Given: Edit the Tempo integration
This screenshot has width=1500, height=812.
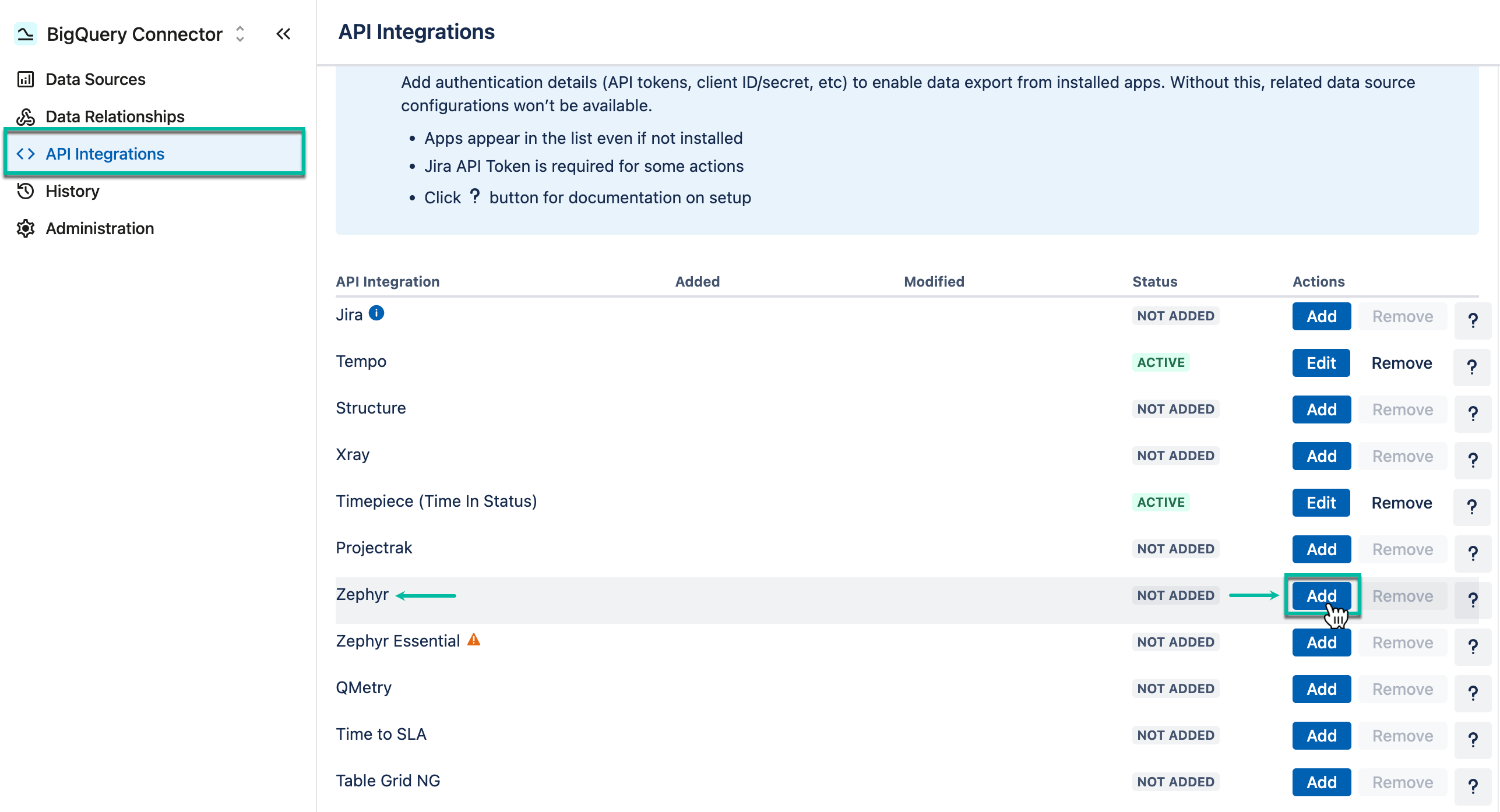Looking at the screenshot, I should 1321,362.
